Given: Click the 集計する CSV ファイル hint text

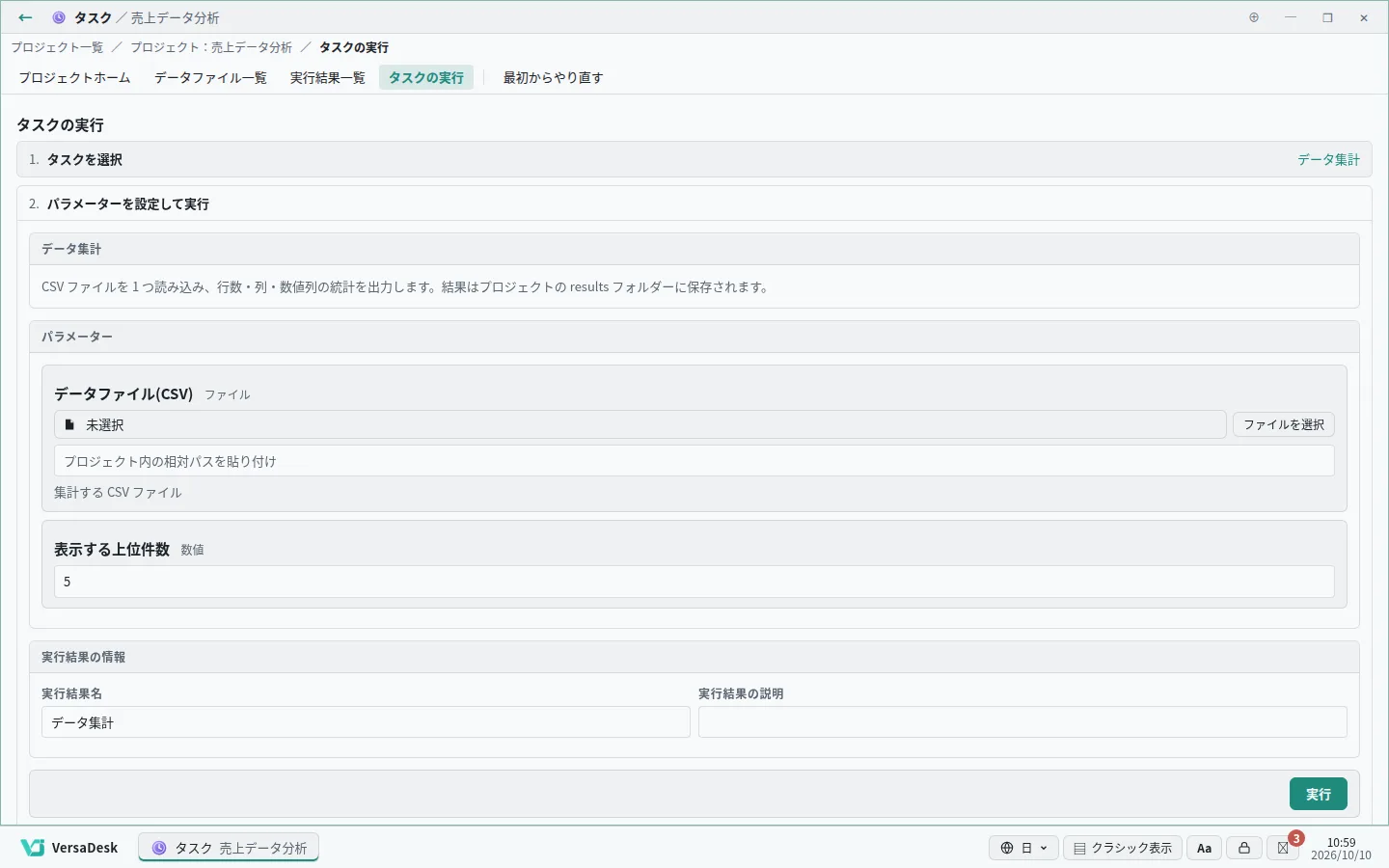Looking at the screenshot, I should [118, 492].
